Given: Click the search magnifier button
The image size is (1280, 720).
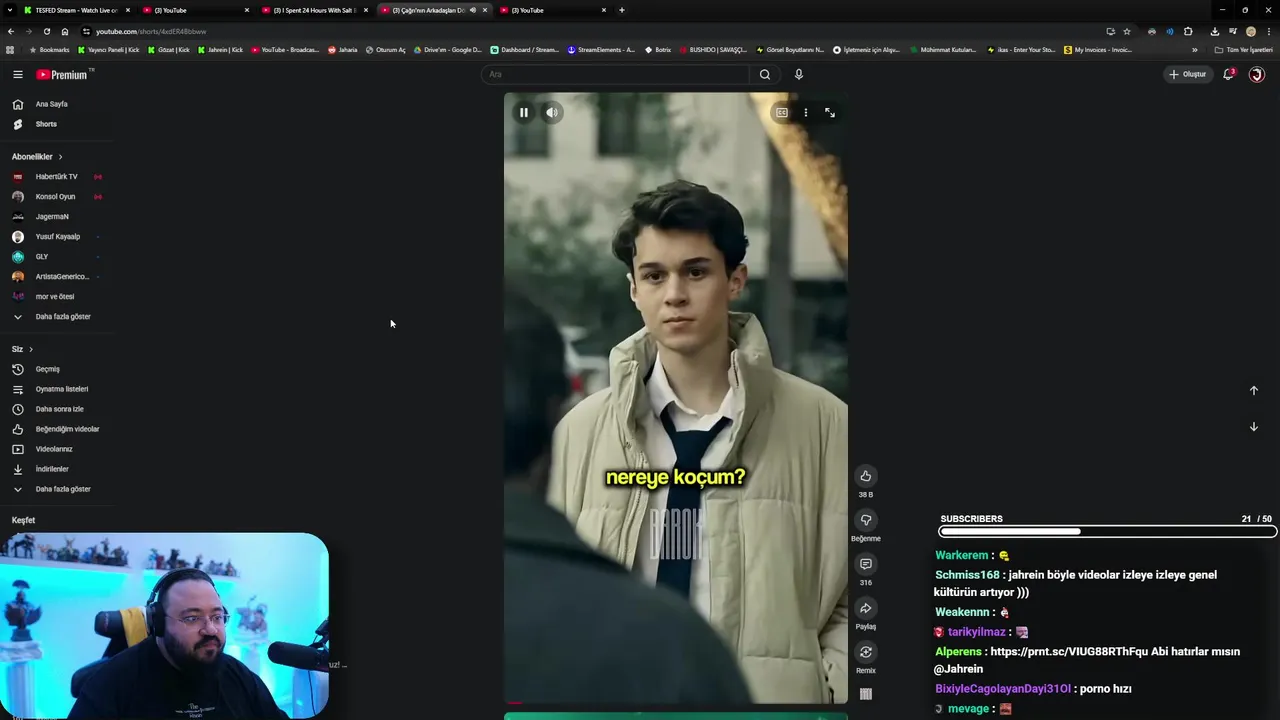Looking at the screenshot, I should 765,74.
